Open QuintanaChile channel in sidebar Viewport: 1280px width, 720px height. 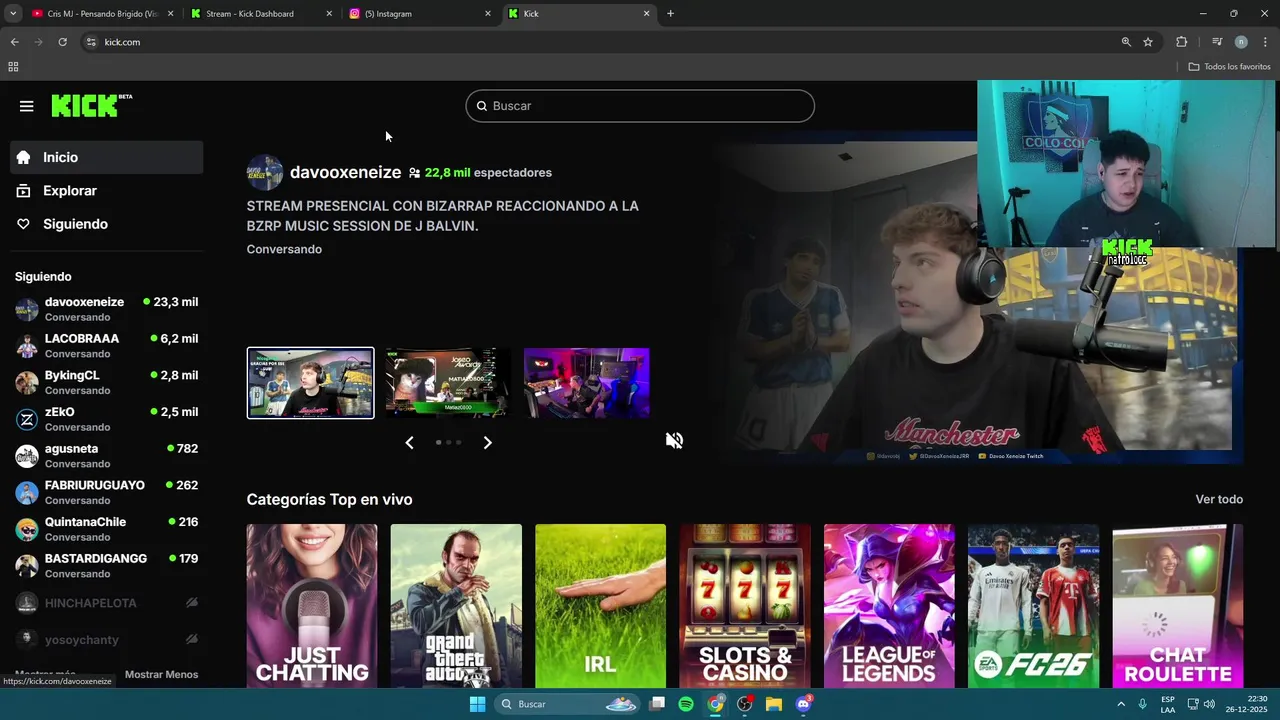pos(107,529)
